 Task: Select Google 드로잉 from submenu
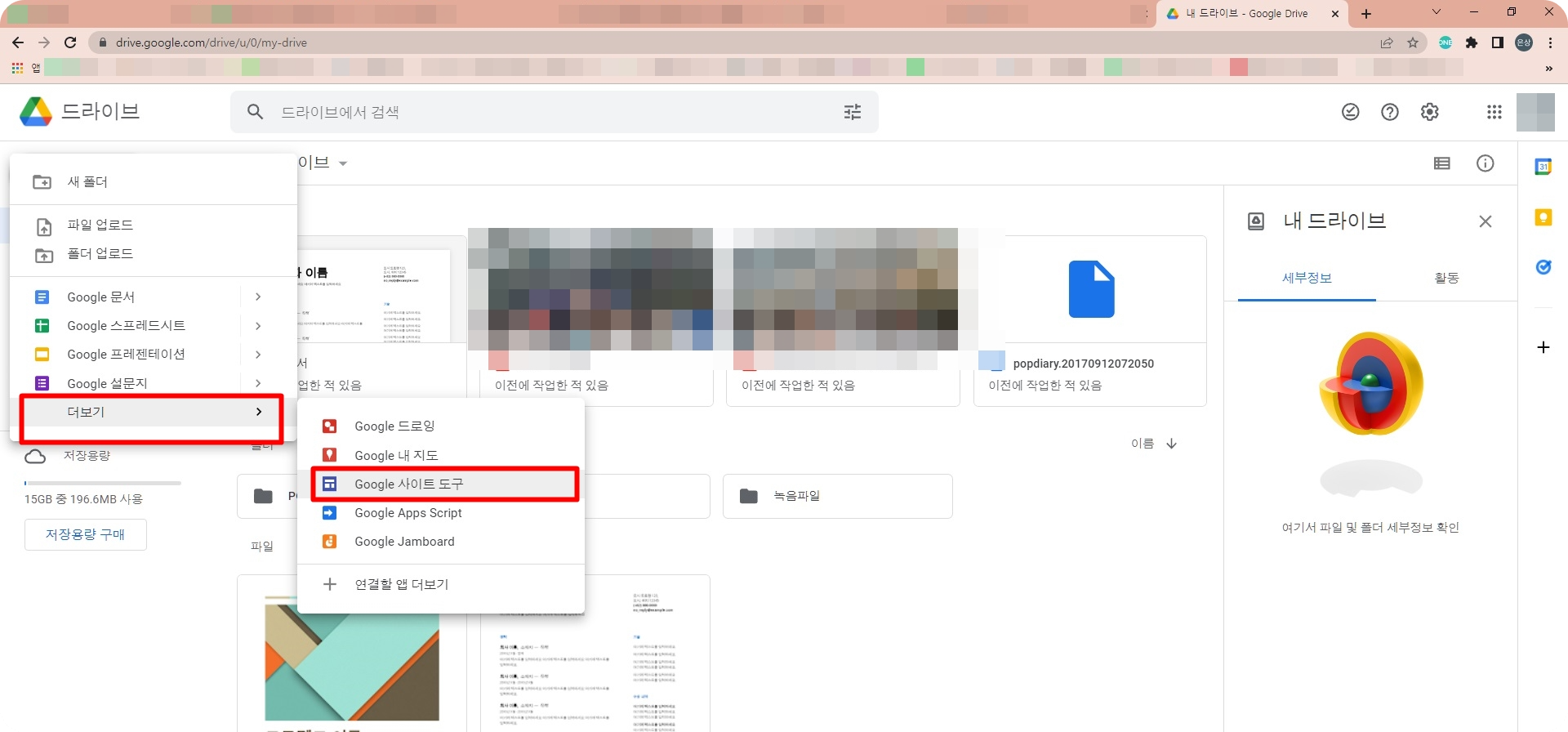[441, 426]
